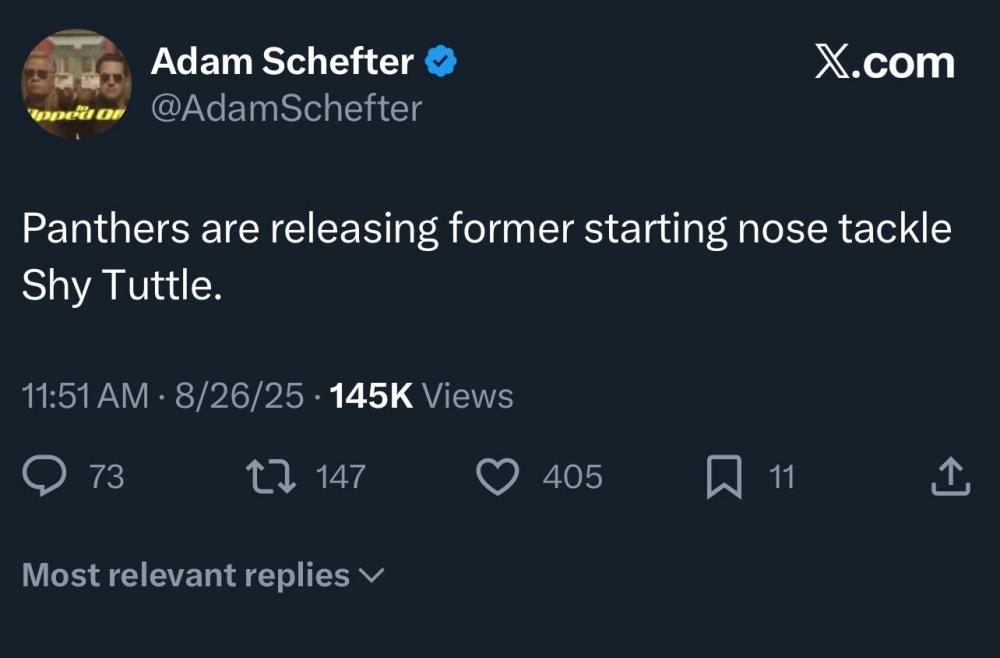Click the .com text in the watermark
This screenshot has width=1000, height=658.
point(904,62)
